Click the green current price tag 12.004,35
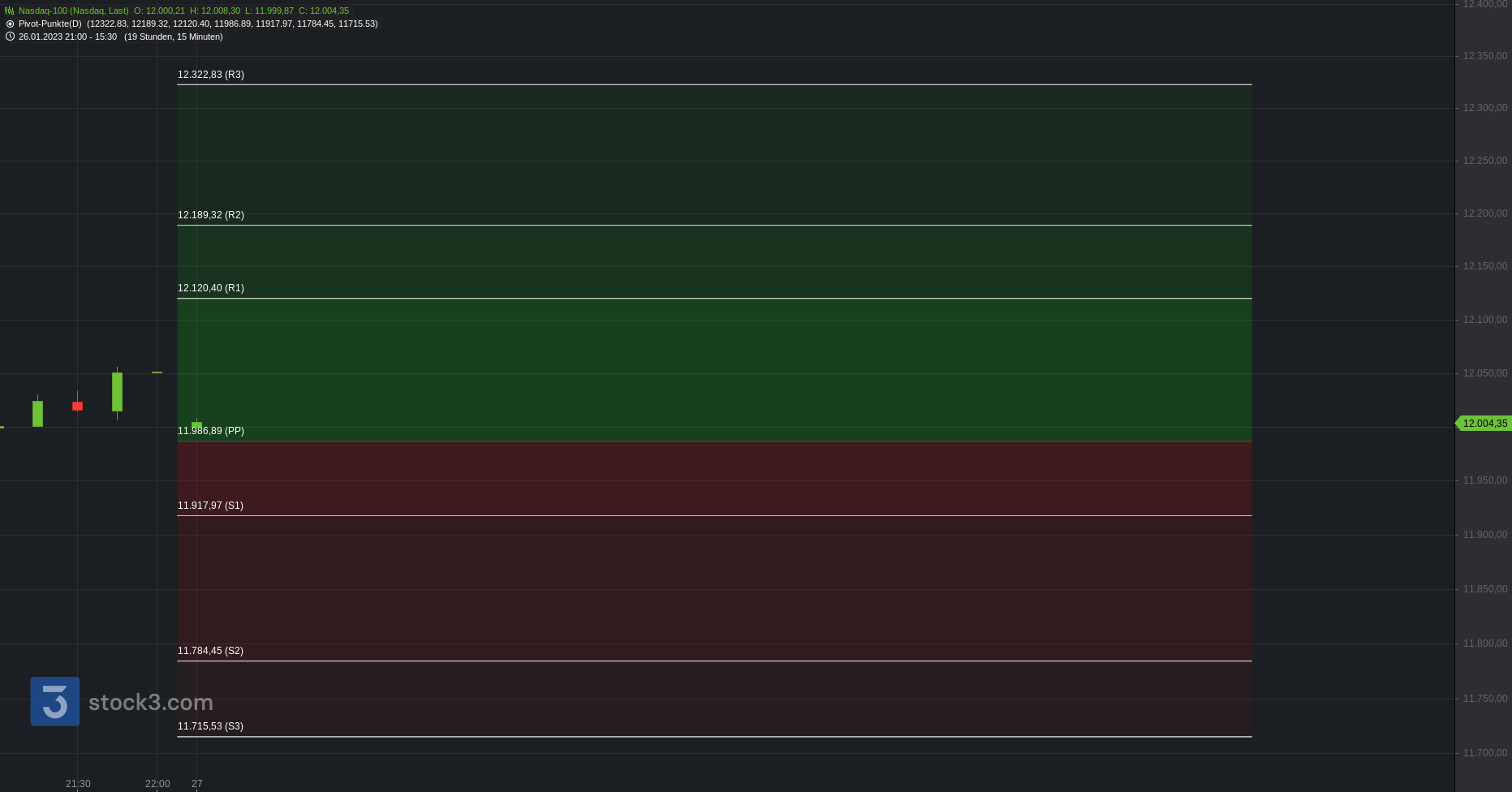Screen dimensions: 1512x792 click(x=1484, y=424)
